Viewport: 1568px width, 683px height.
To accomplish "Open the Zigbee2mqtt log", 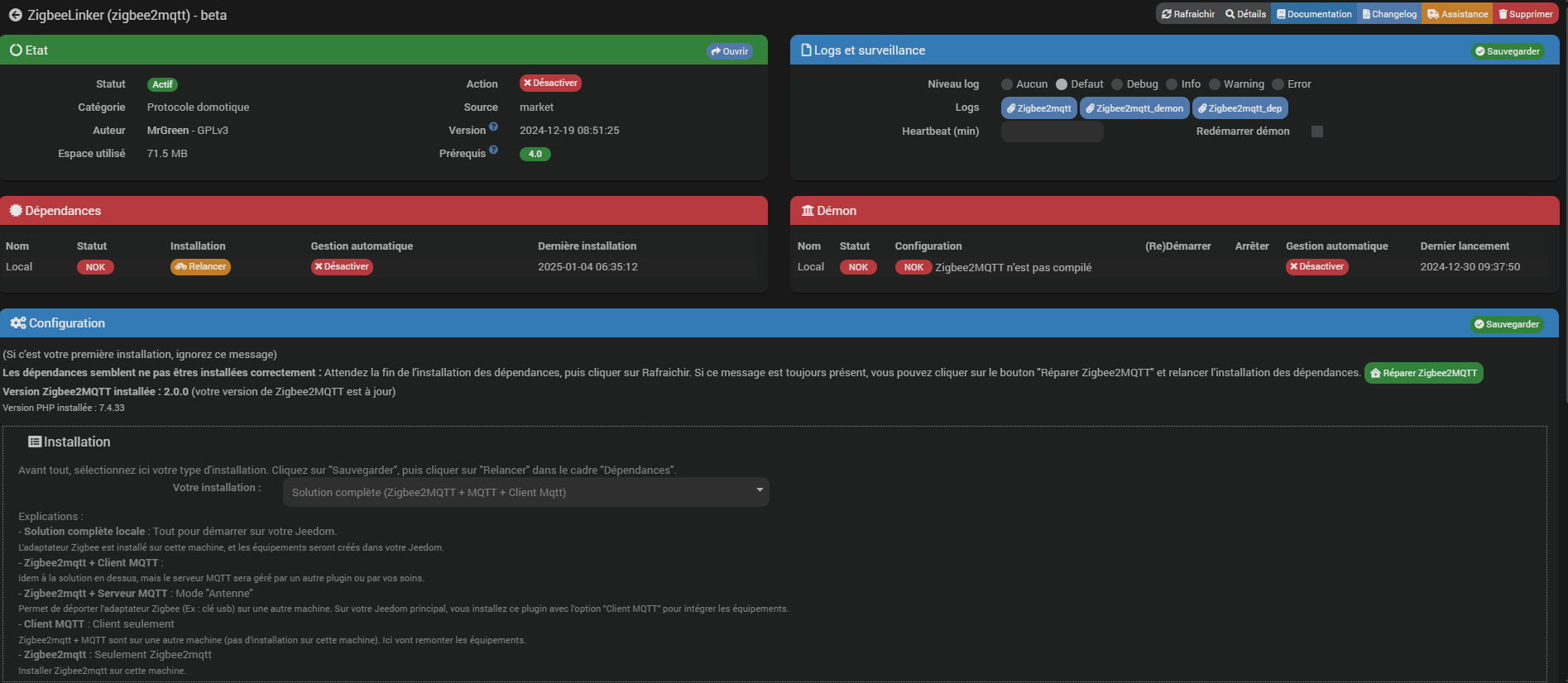I will pos(1038,108).
